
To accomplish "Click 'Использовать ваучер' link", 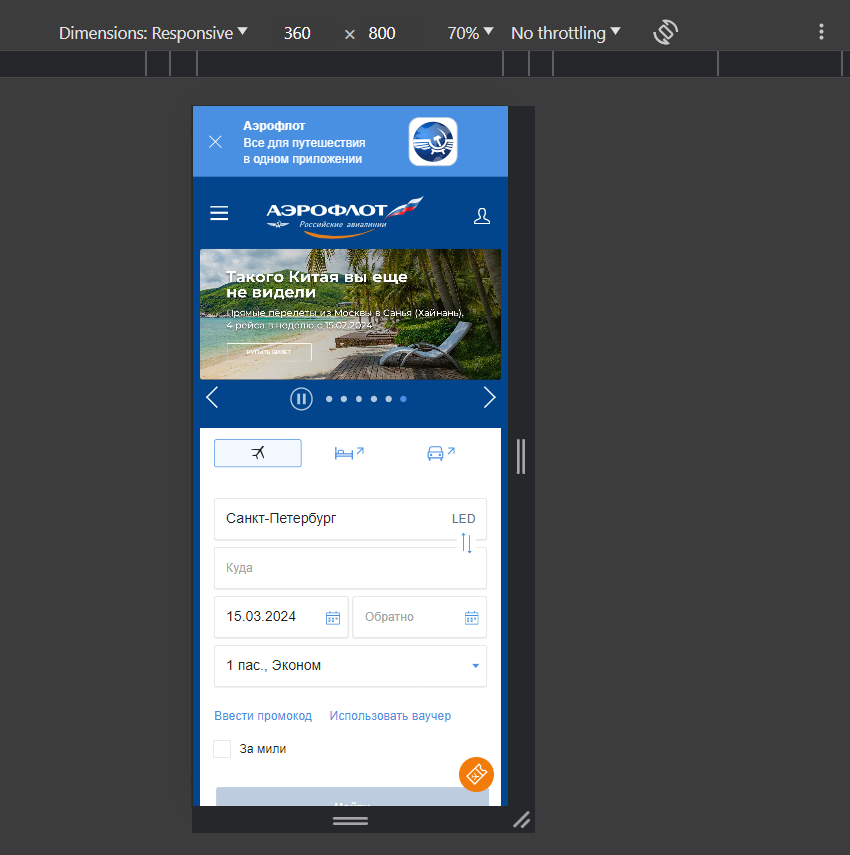I will coord(390,715).
